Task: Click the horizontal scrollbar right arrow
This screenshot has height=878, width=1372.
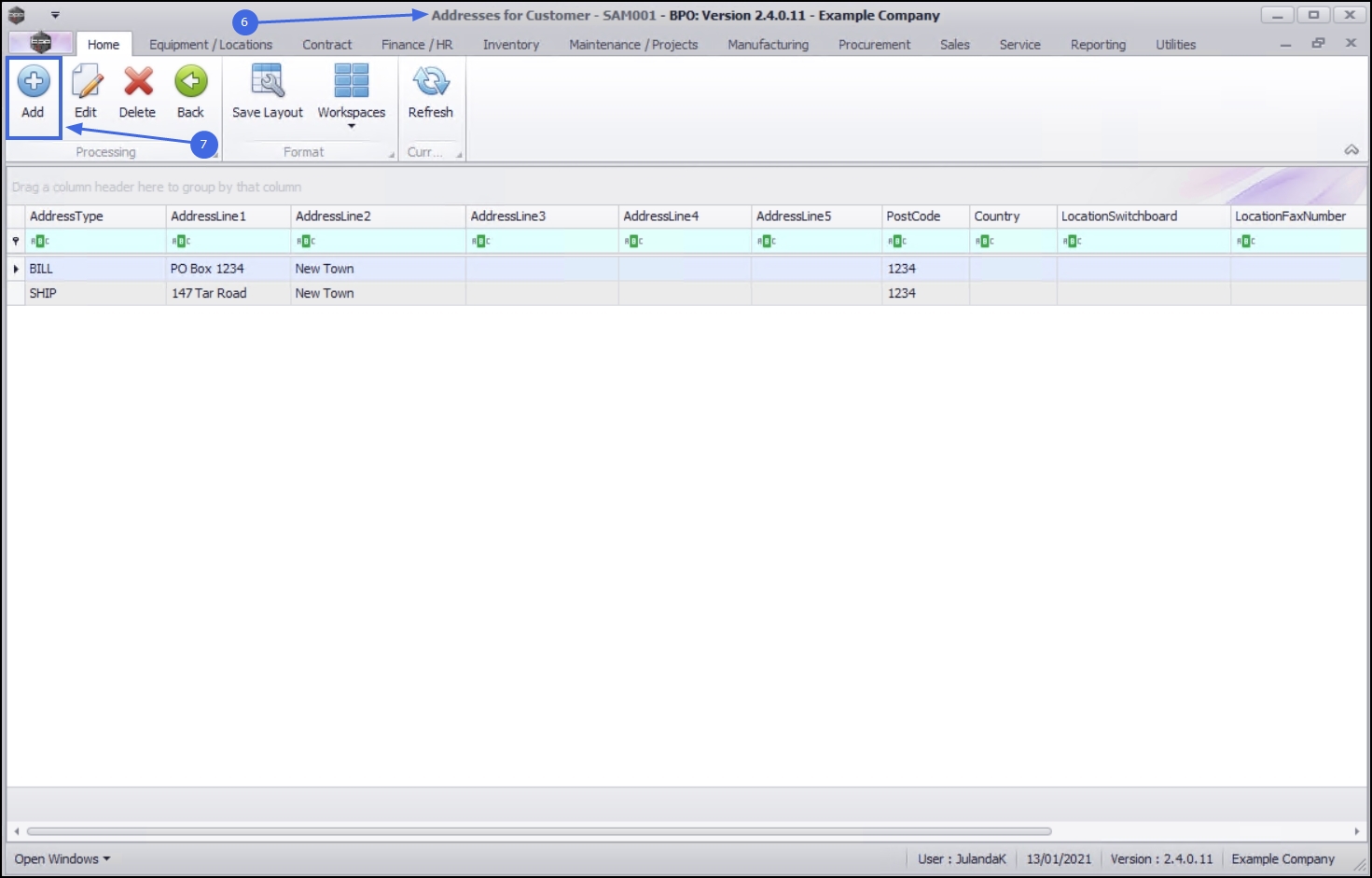Action: click(x=1357, y=830)
